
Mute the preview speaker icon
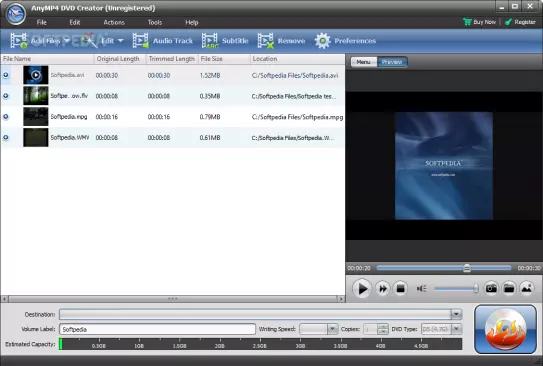click(x=421, y=288)
